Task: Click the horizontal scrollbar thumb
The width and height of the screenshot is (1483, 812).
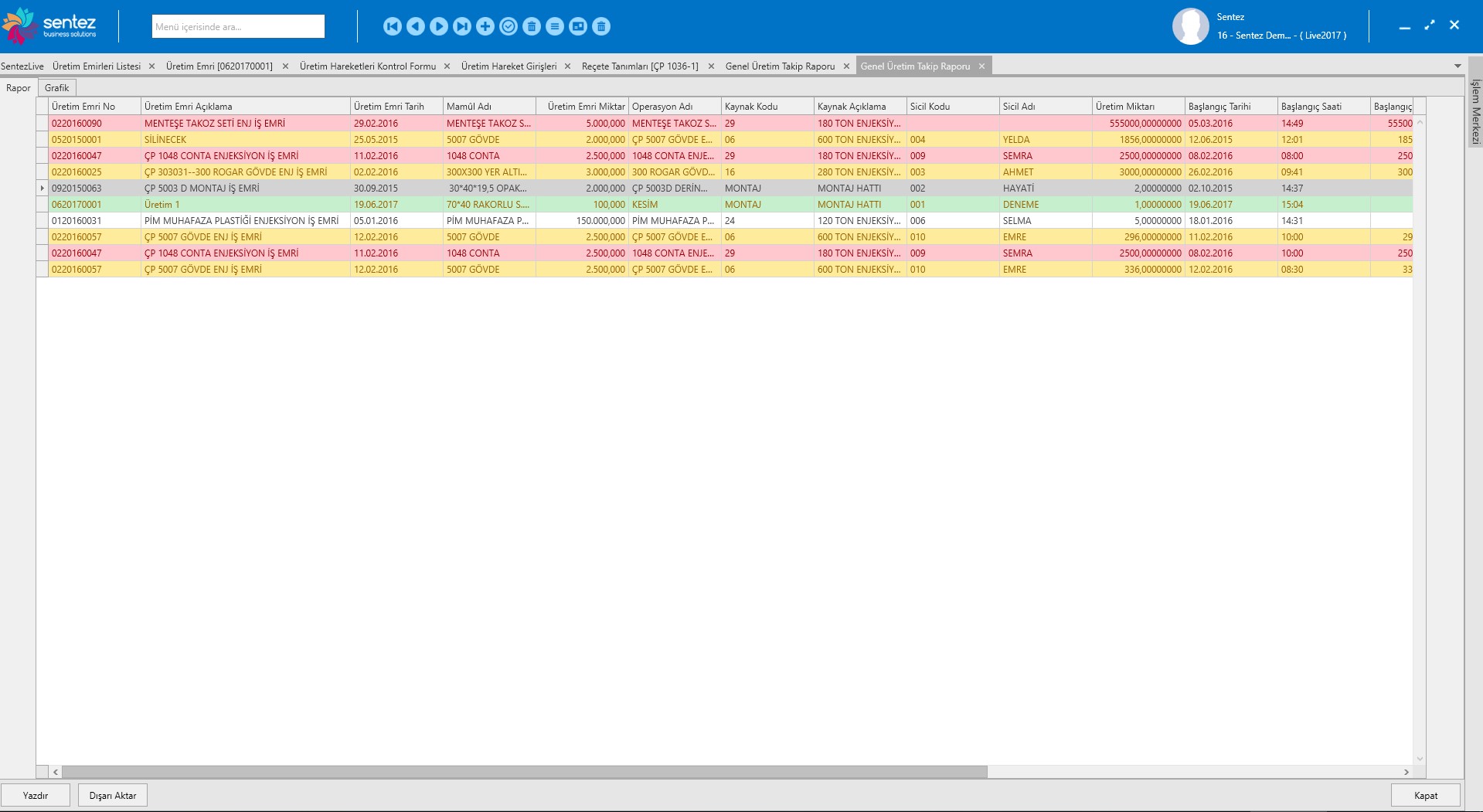Action: pyautogui.click(x=524, y=772)
